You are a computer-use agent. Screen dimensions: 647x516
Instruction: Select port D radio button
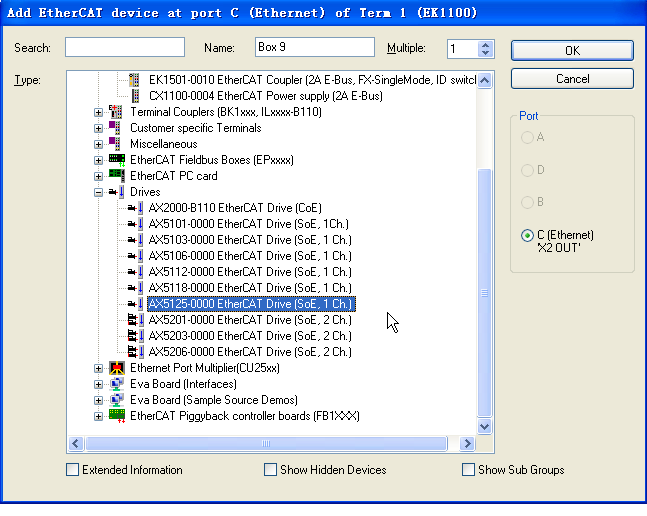pyautogui.click(x=527, y=170)
